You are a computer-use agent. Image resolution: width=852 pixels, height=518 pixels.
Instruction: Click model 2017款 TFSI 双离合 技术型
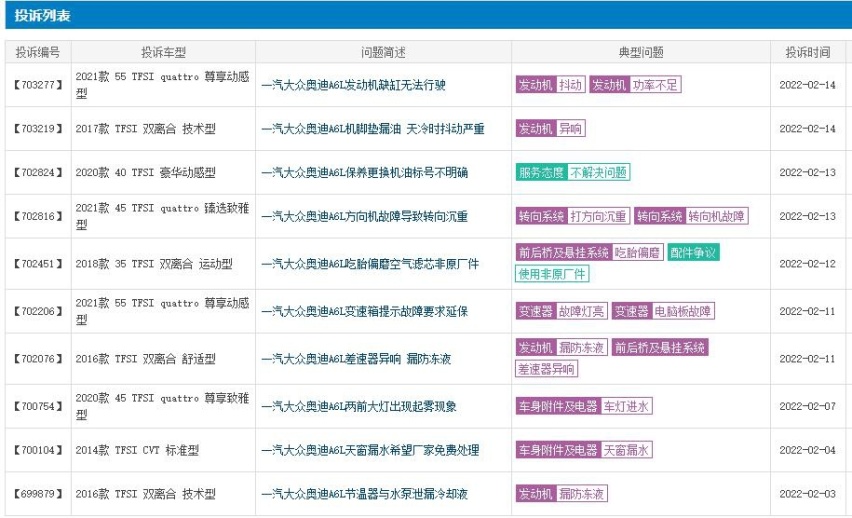coord(146,129)
